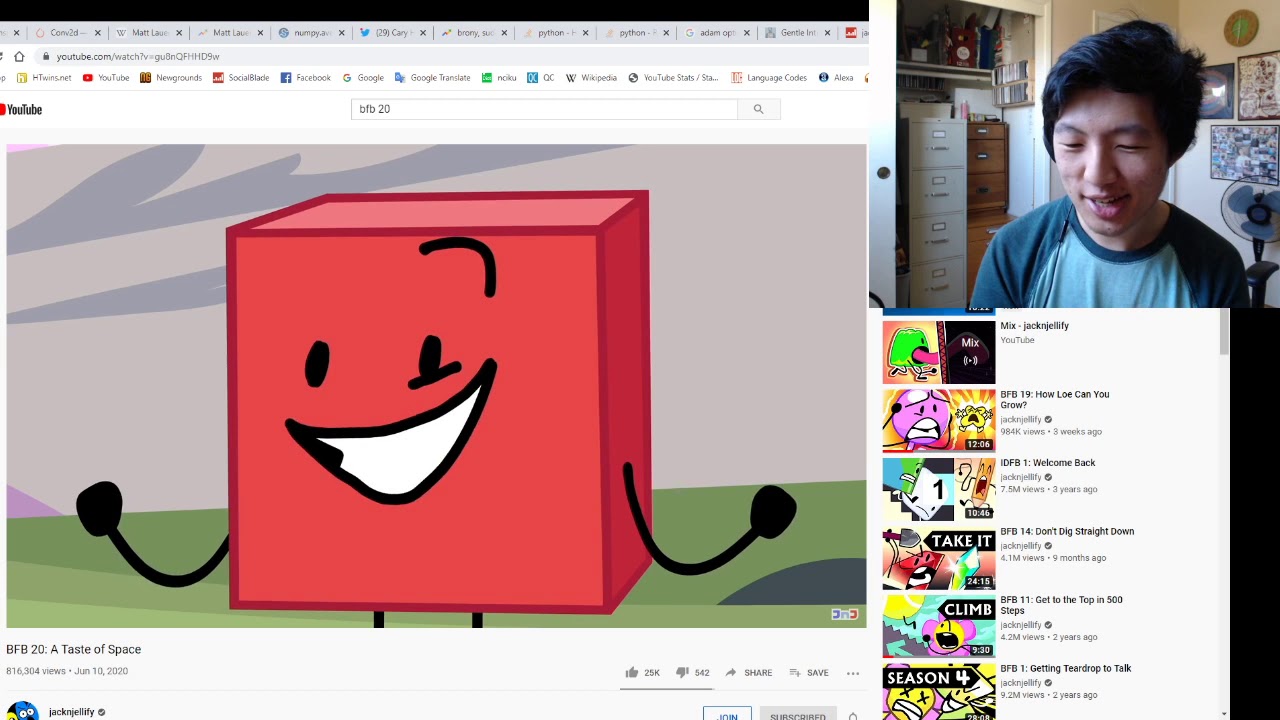Open the three-dot more actions menu

853,673
